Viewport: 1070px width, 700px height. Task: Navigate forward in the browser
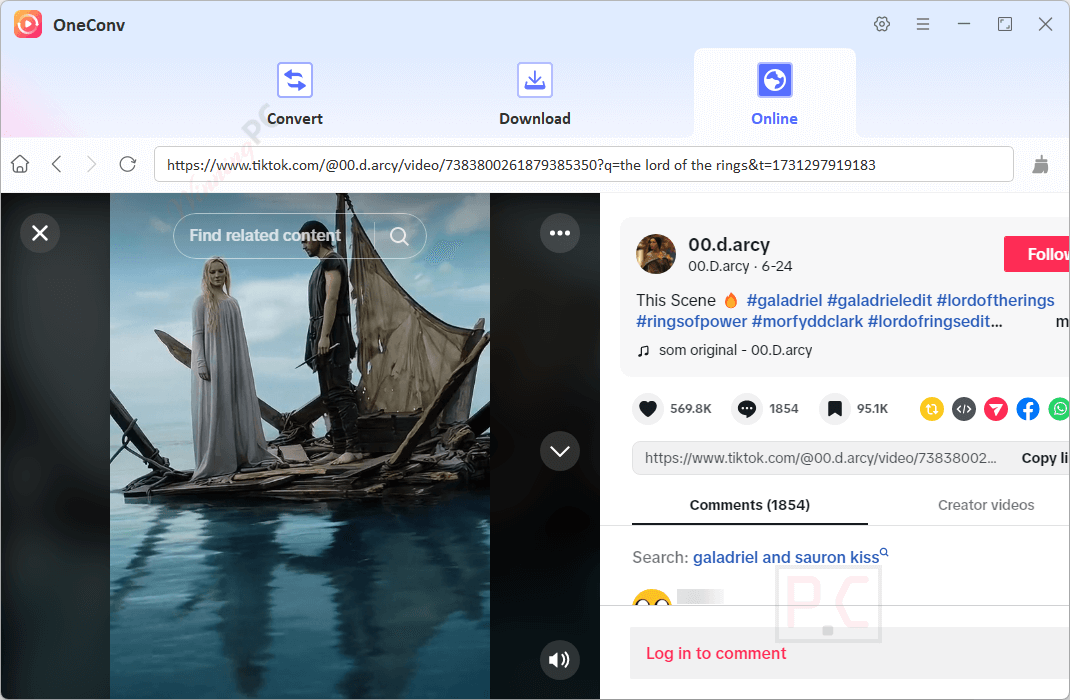point(91,164)
